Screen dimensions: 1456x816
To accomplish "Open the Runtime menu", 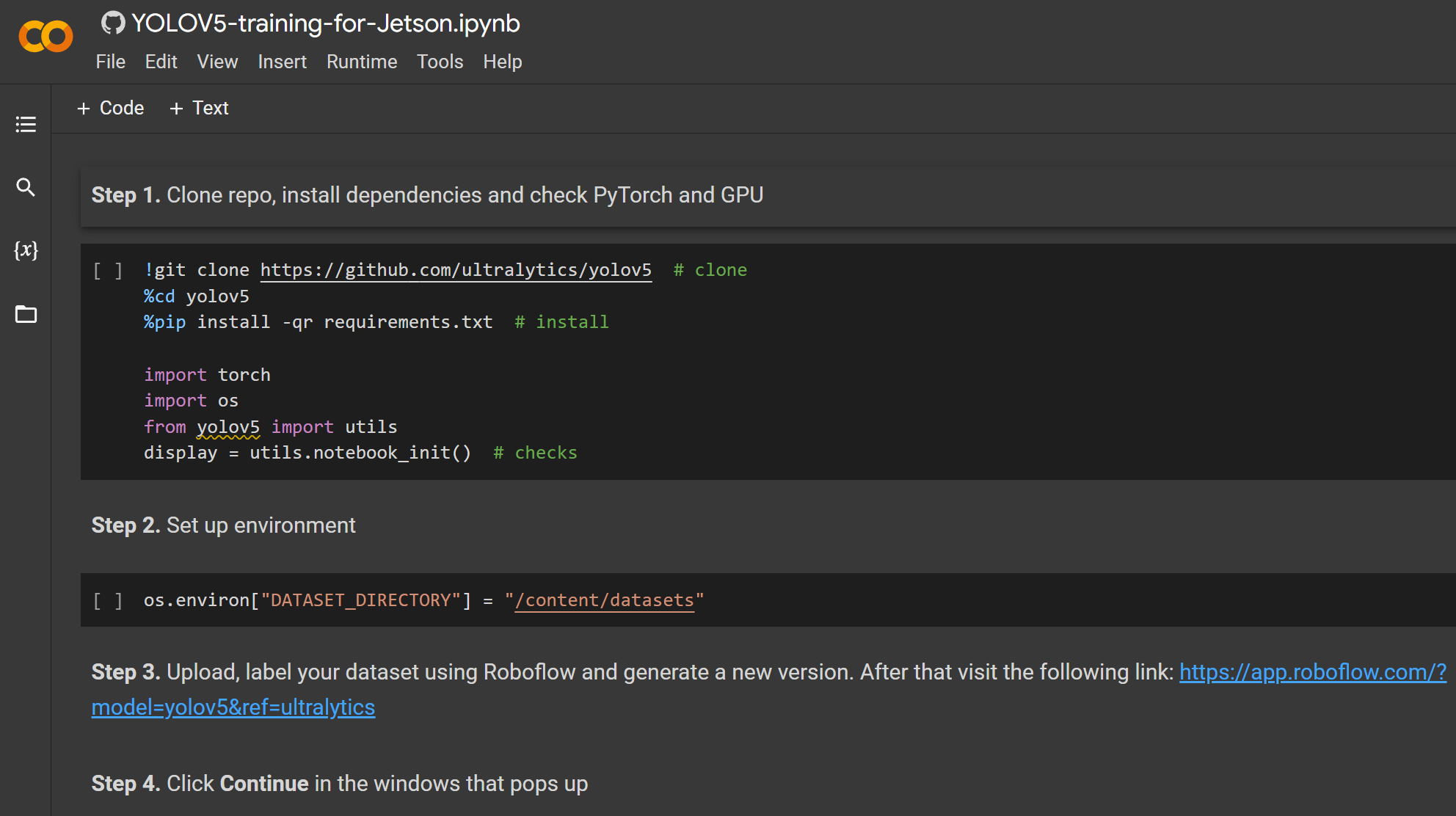I will (362, 62).
